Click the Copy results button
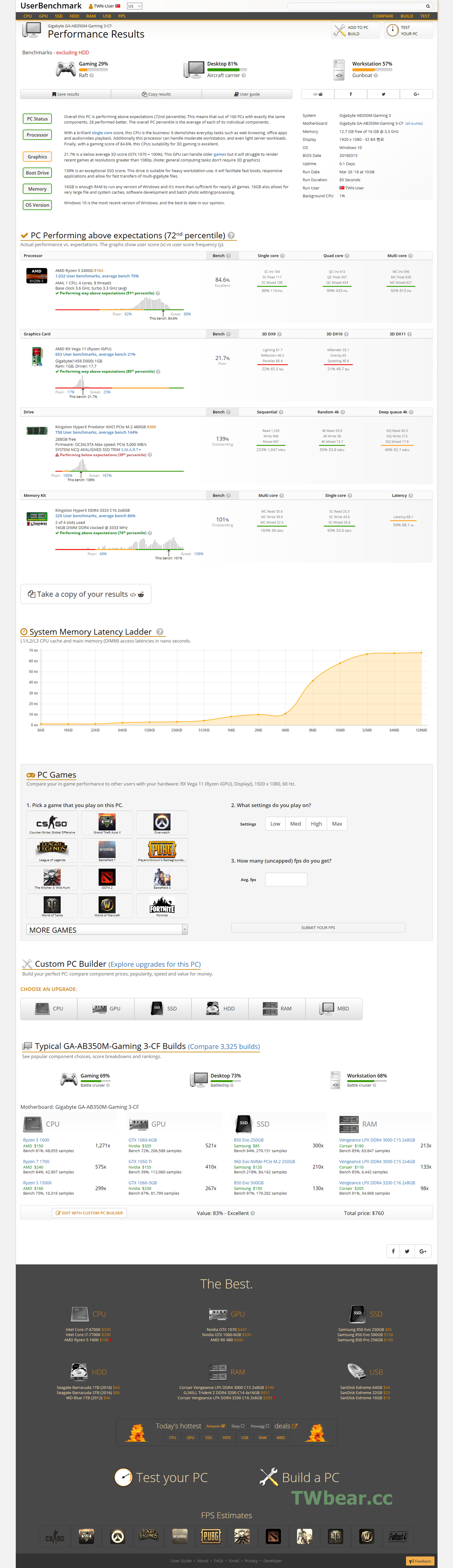This screenshot has height=1568, width=453. click(x=156, y=94)
